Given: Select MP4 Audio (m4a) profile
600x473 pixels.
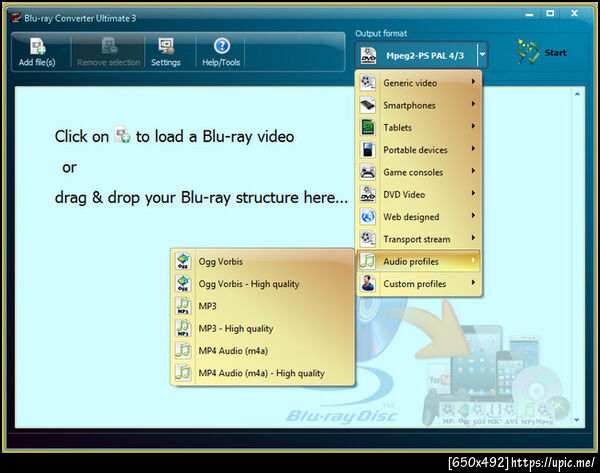Looking at the screenshot, I should [x=262, y=351].
